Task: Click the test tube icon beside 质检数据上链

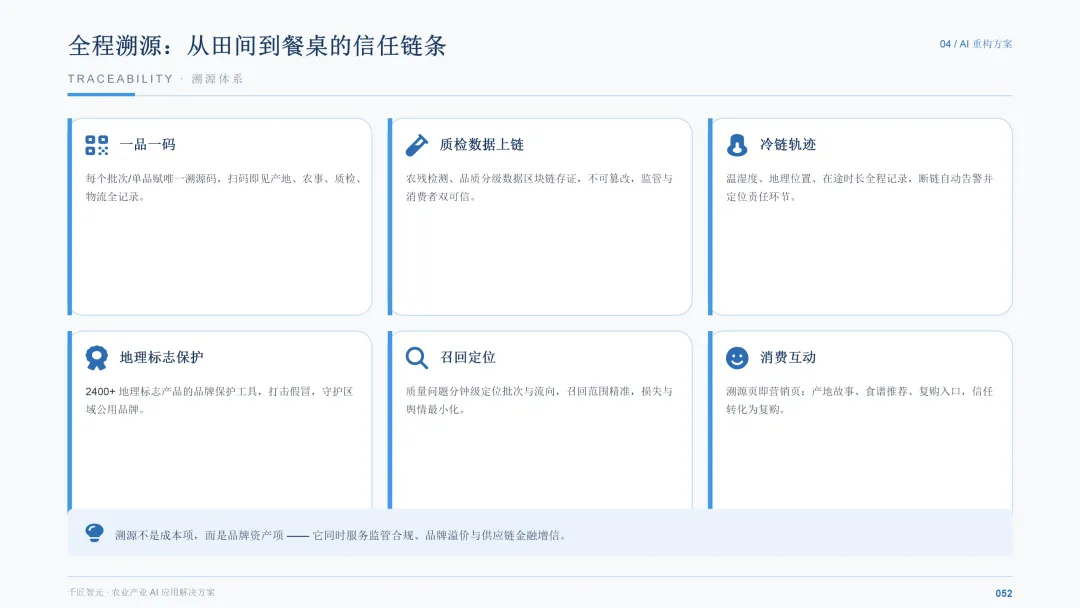Action: coord(417,145)
